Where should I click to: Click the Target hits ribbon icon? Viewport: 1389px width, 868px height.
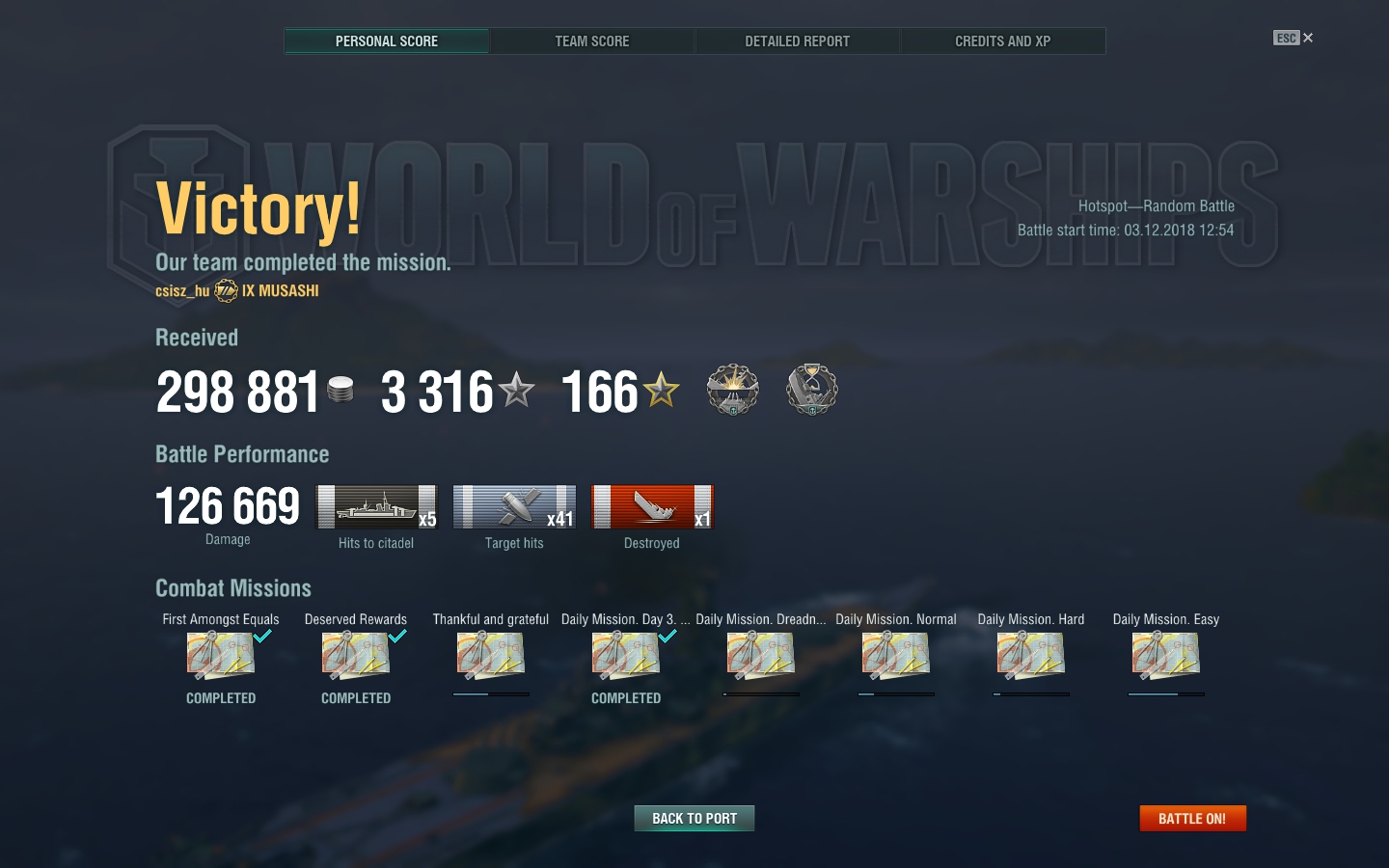pyautogui.click(x=514, y=506)
